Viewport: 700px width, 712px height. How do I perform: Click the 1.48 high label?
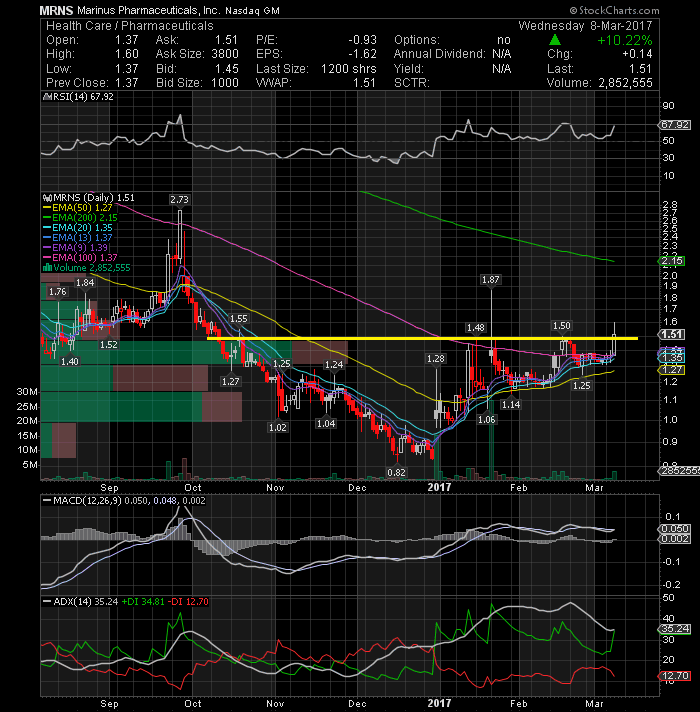(476, 327)
